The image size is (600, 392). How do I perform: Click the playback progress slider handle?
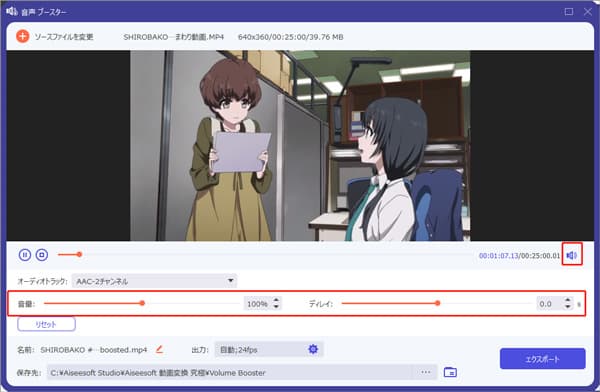click(79, 254)
